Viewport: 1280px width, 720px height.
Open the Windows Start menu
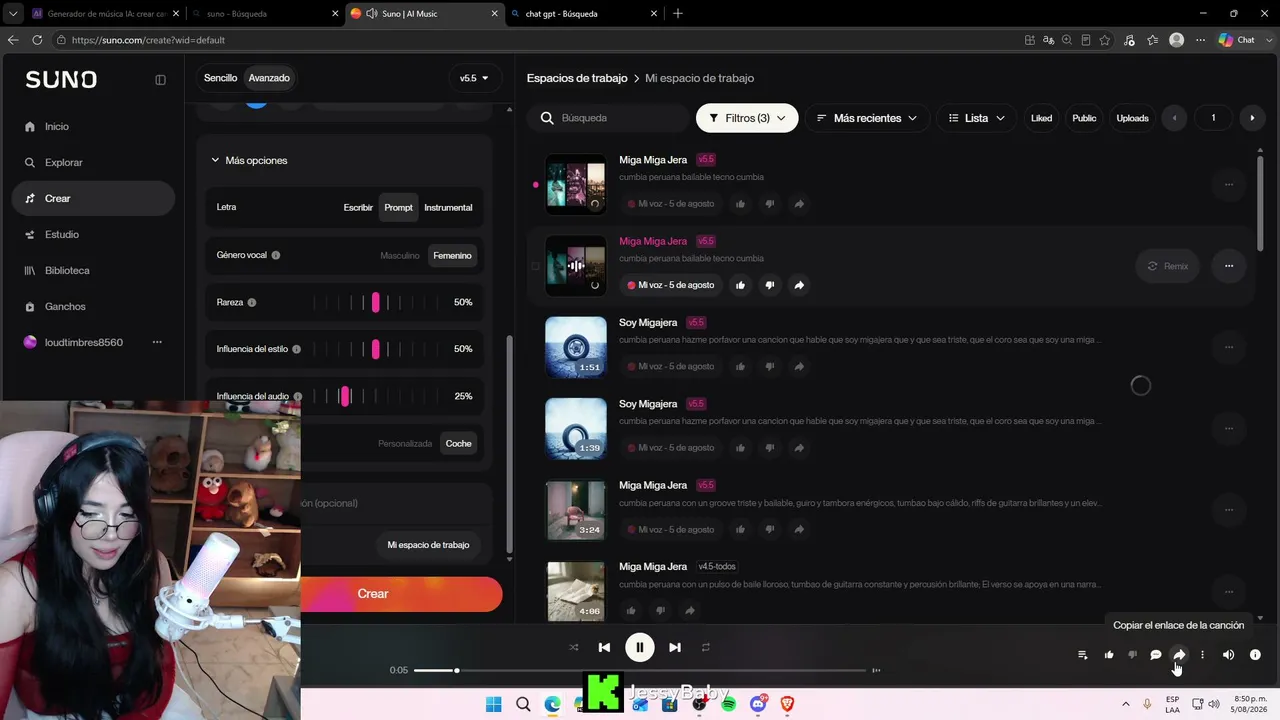coord(493,704)
